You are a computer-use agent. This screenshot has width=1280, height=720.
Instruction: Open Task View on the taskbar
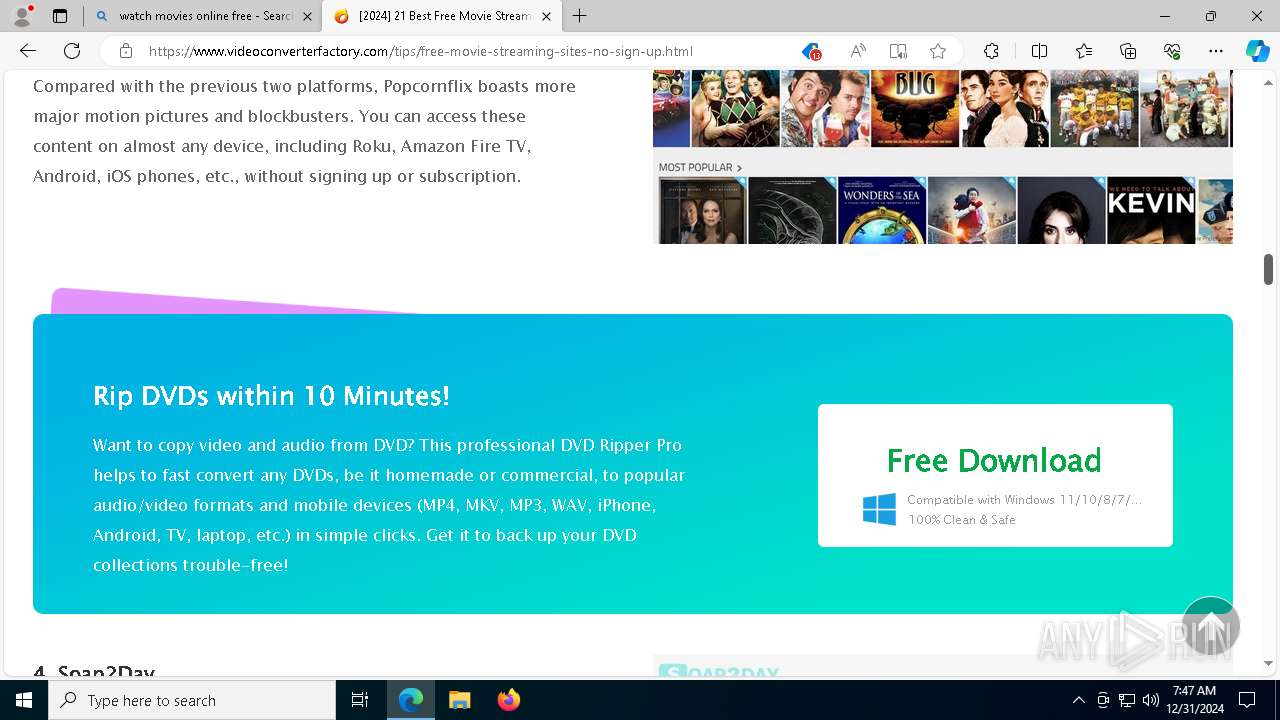point(360,700)
